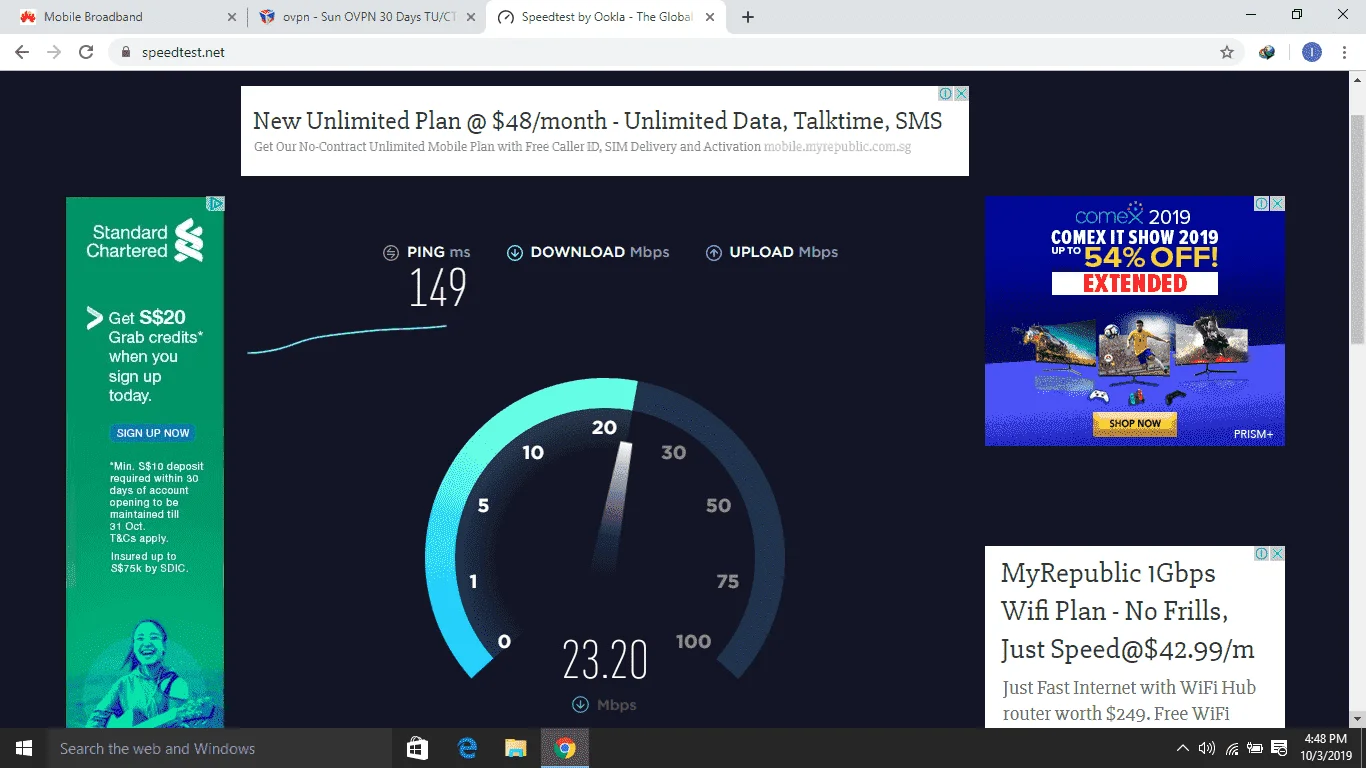Open the Windows Start menu
Screen dimensions: 1366x768
click(24, 748)
